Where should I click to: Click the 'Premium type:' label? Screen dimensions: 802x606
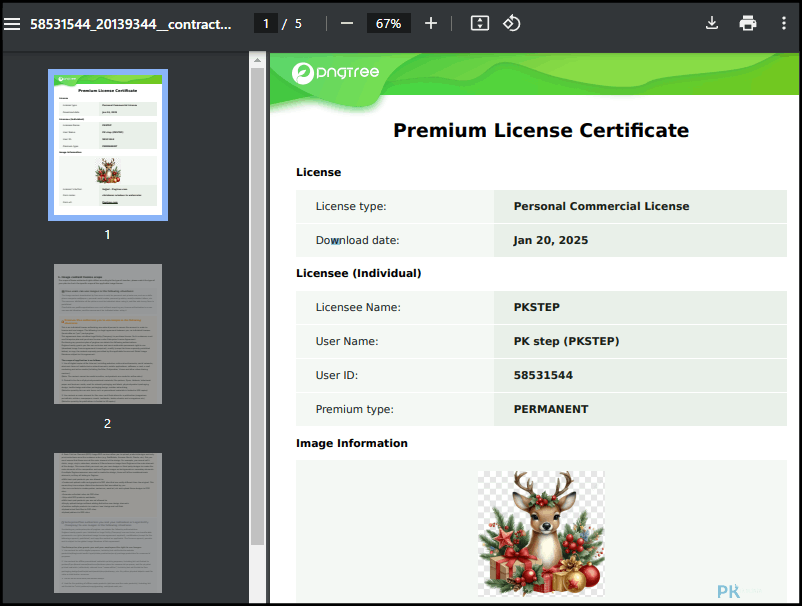(354, 409)
